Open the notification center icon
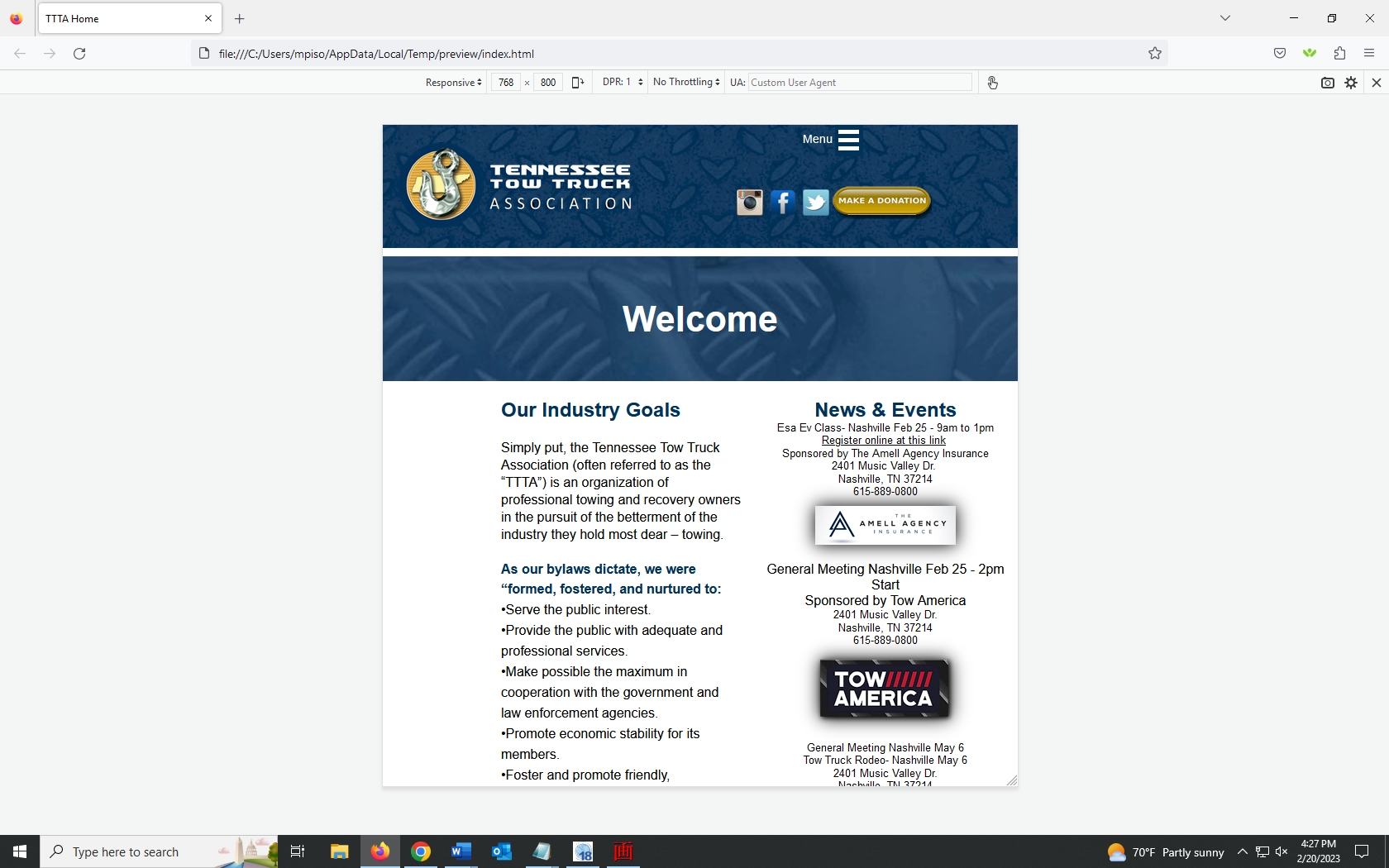Viewport: 1389px width, 868px height. (x=1362, y=851)
